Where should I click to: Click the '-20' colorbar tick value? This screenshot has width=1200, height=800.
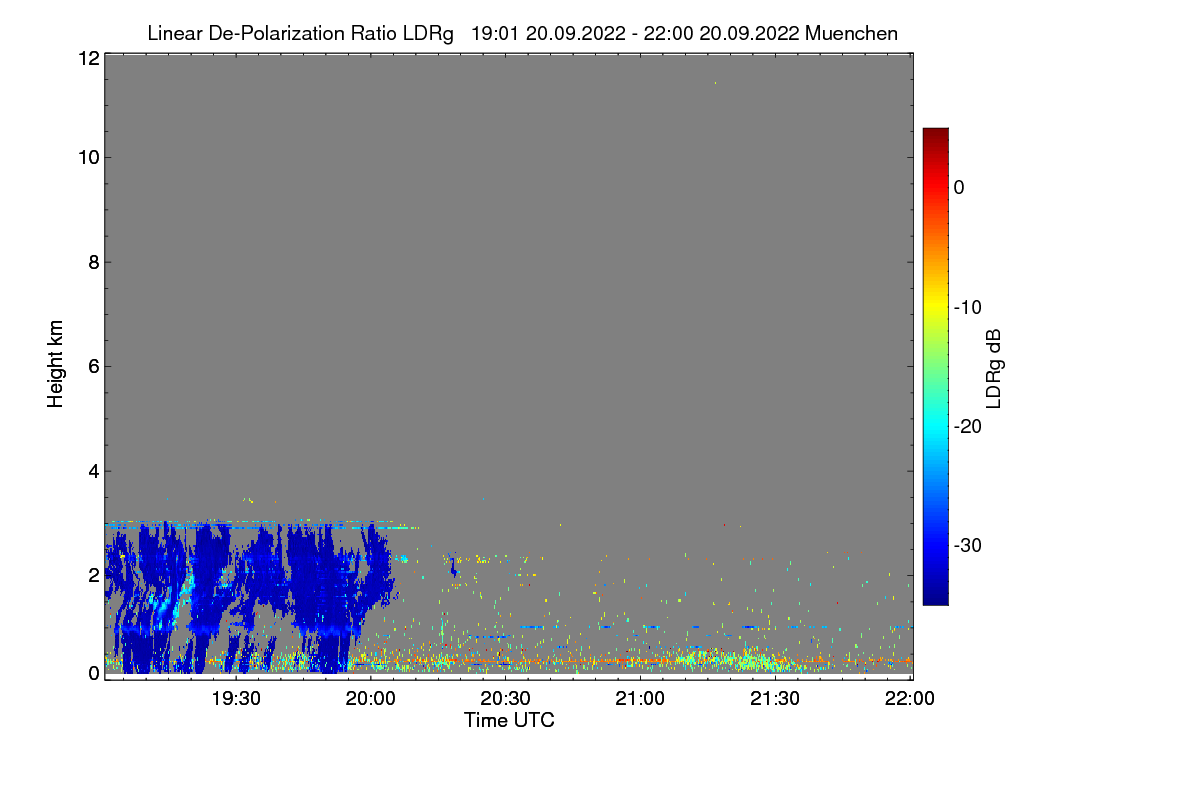click(969, 426)
